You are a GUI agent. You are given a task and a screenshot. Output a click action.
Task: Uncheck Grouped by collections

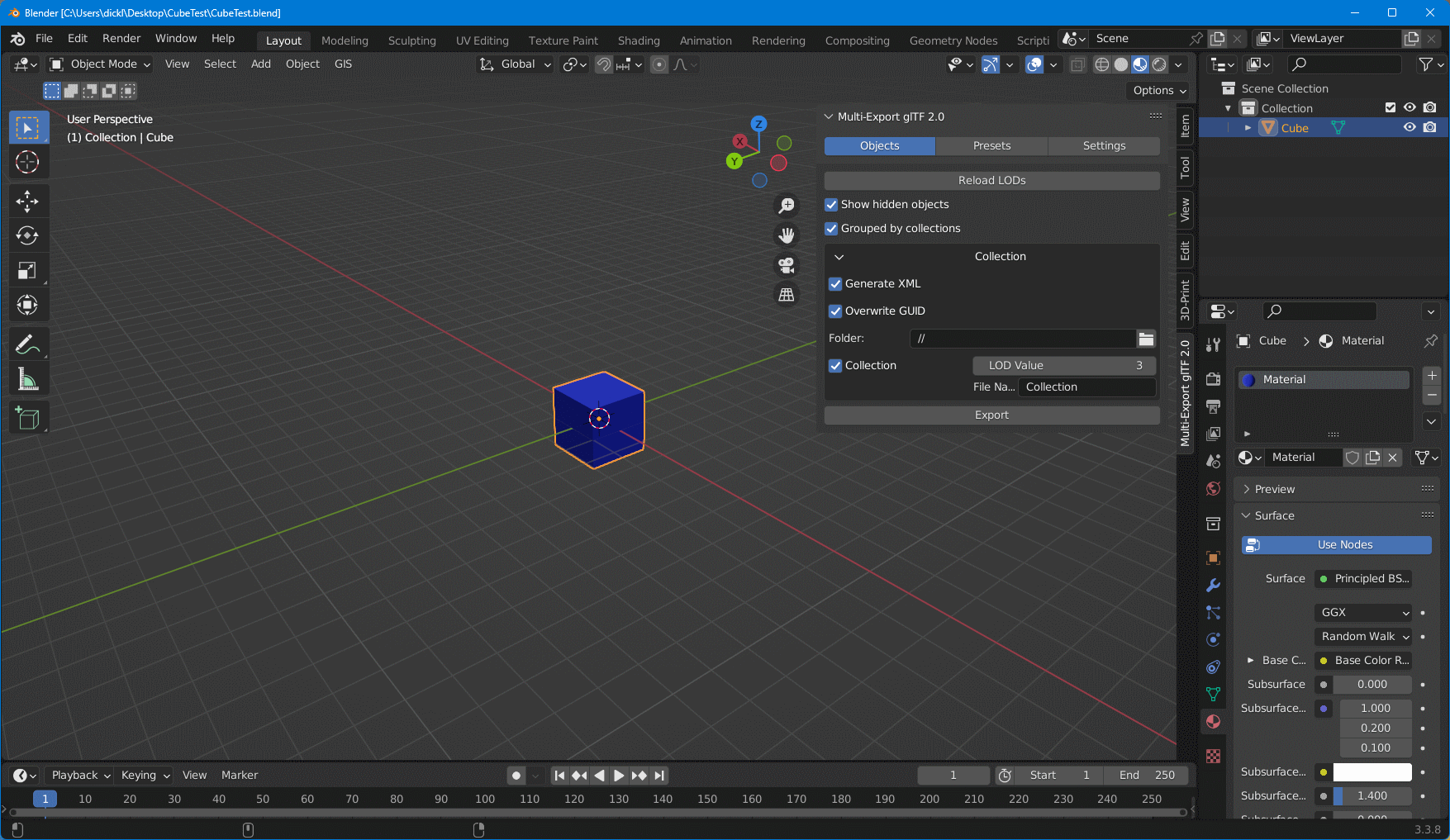click(x=831, y=229)
